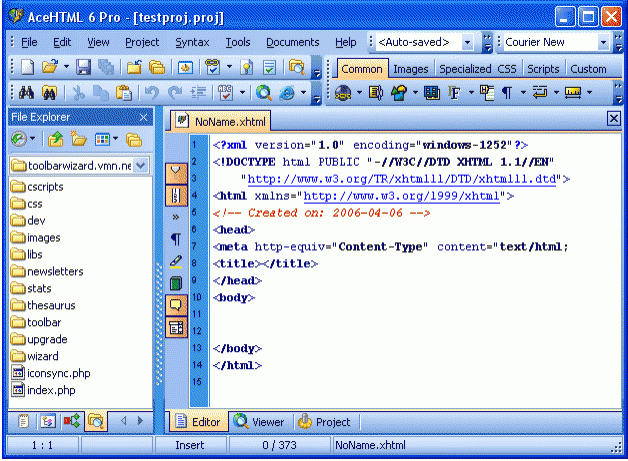The image size is (628, 461).
Task: Open the Syntax menu
Action: [x=192, y=42]
